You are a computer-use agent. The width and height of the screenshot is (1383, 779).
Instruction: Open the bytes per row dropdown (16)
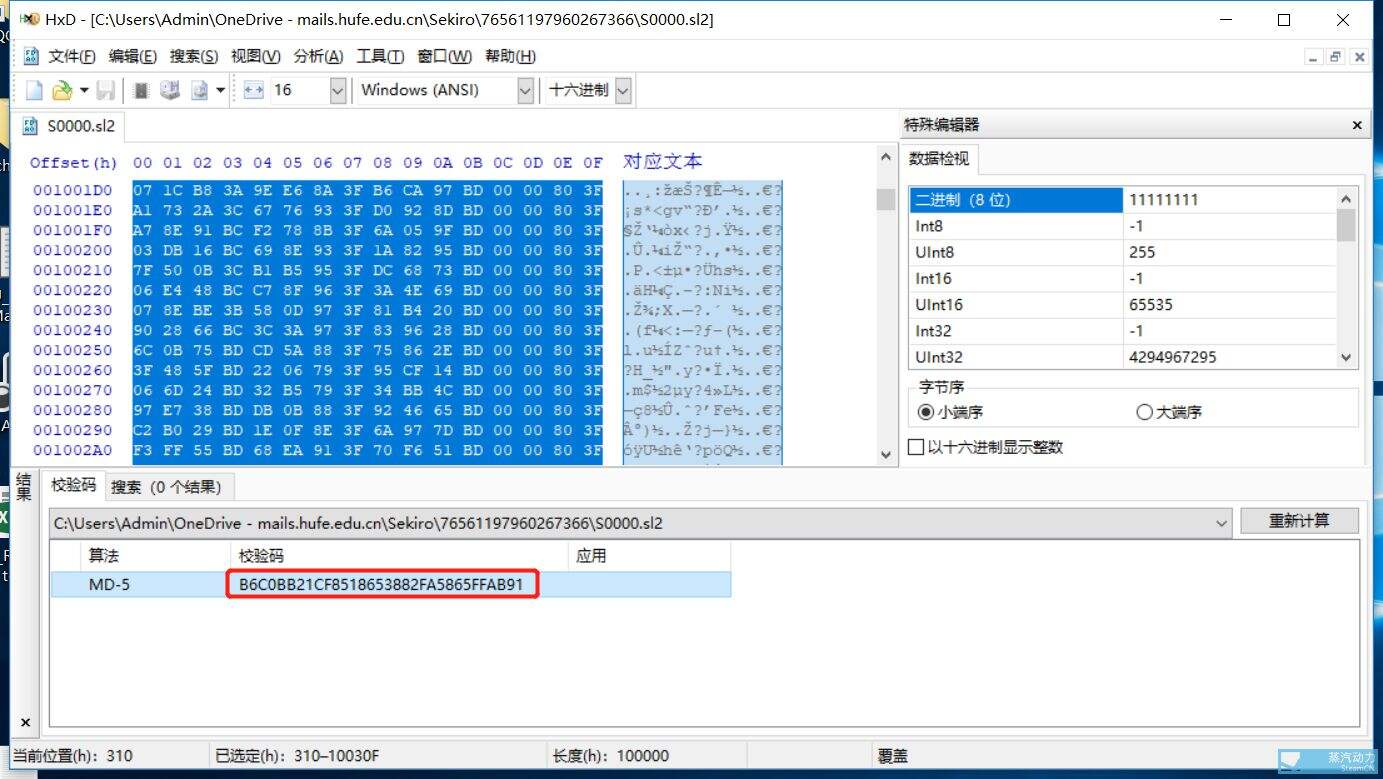[x=337, y=90]
